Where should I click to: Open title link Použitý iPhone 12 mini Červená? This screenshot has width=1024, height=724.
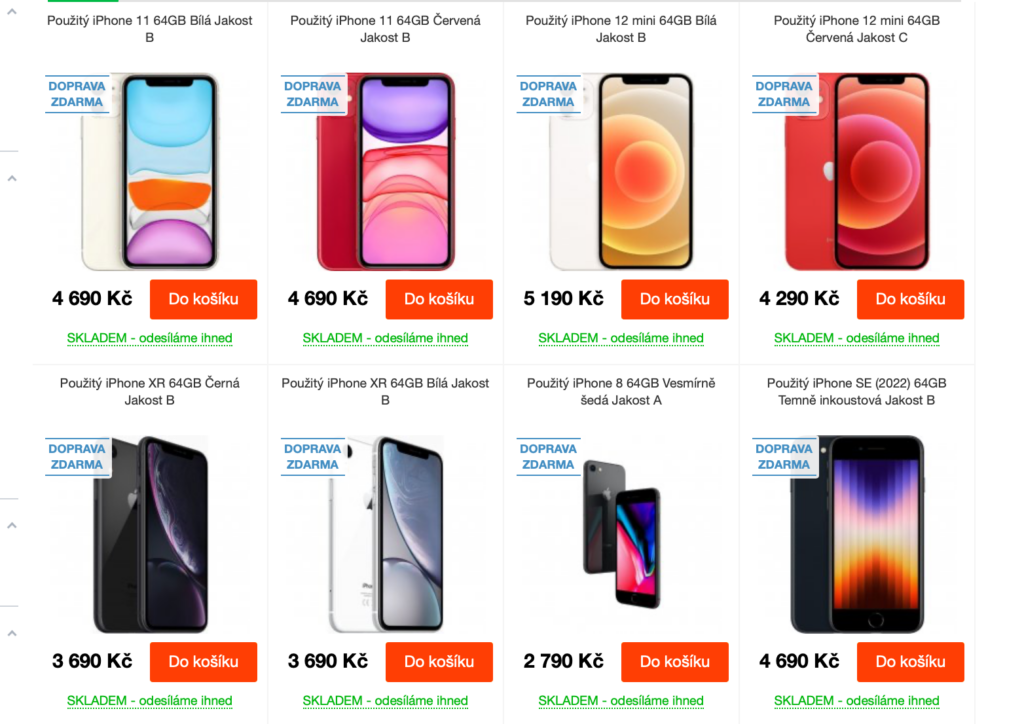tap(857, 29)
